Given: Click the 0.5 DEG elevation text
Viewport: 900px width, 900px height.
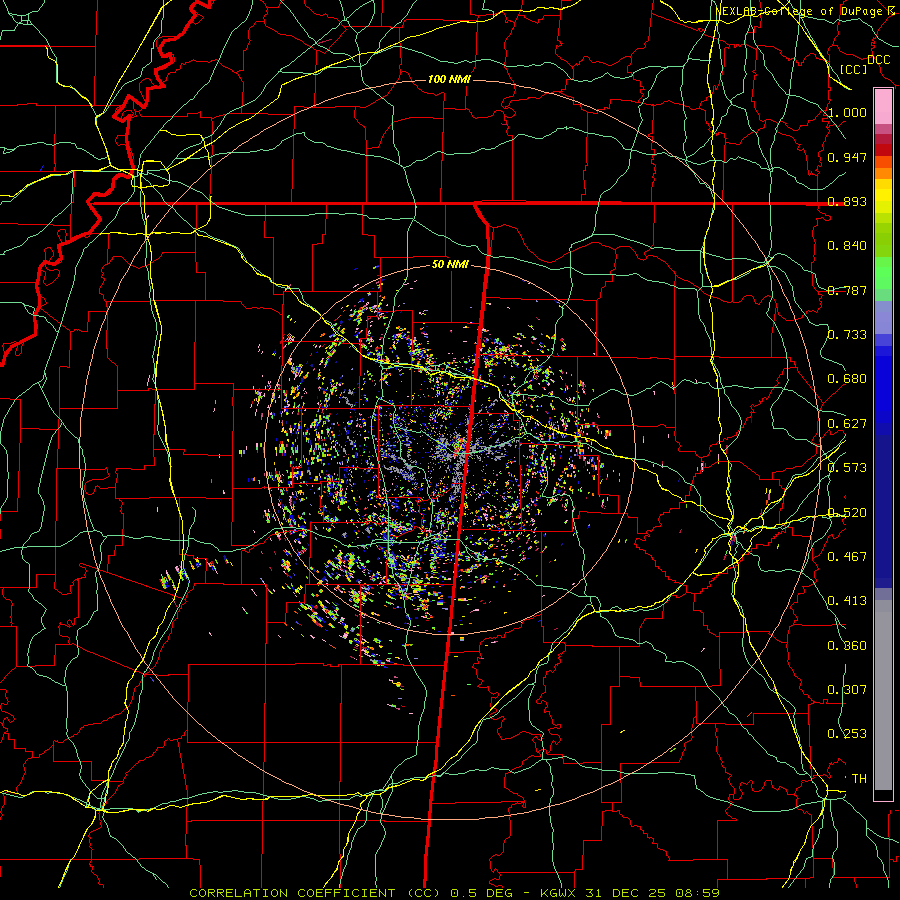Looking at the screenshot, I should click(481, 893).
